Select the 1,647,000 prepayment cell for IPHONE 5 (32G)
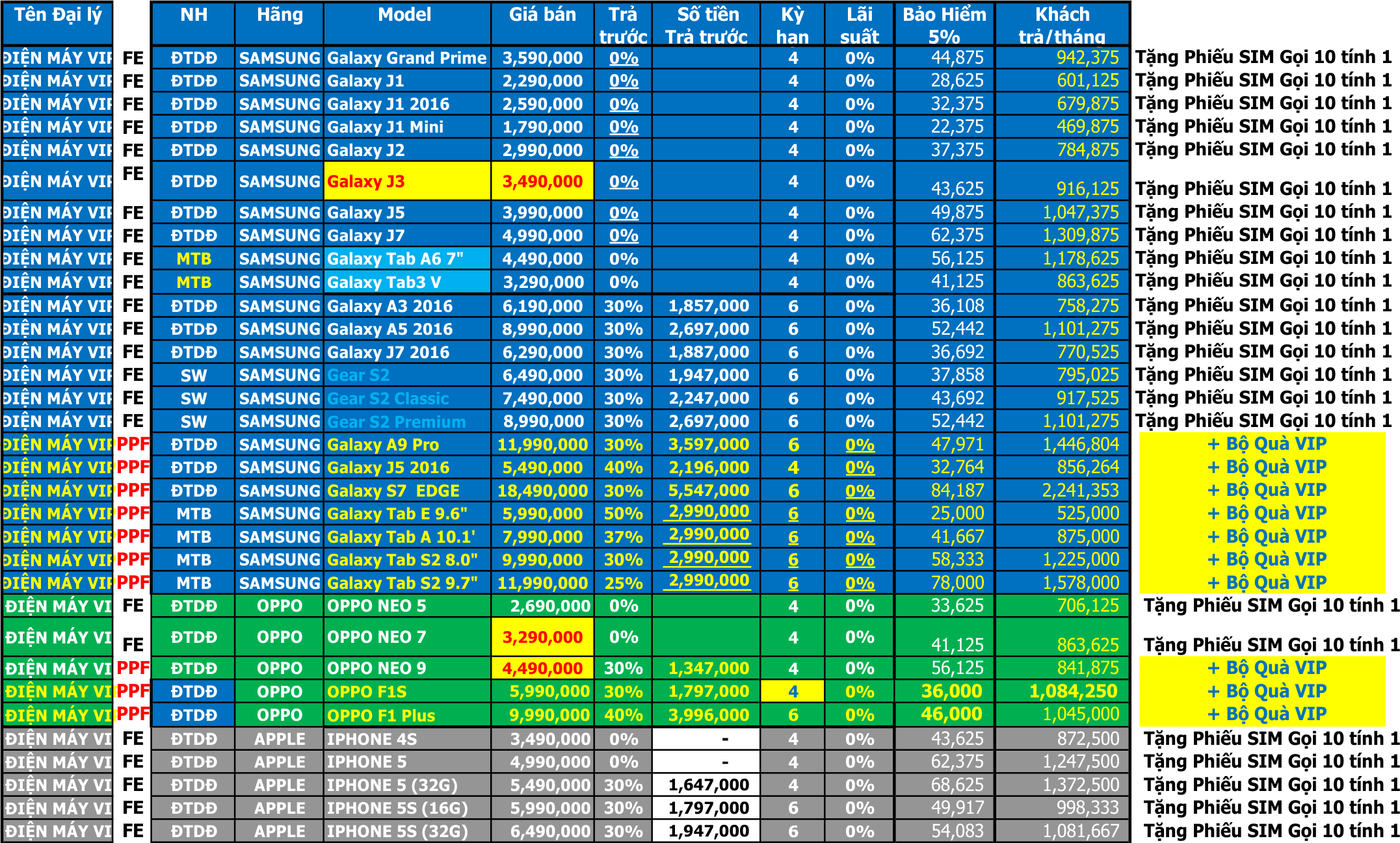This screenshot has width=1400, height=843. (706, 785)
